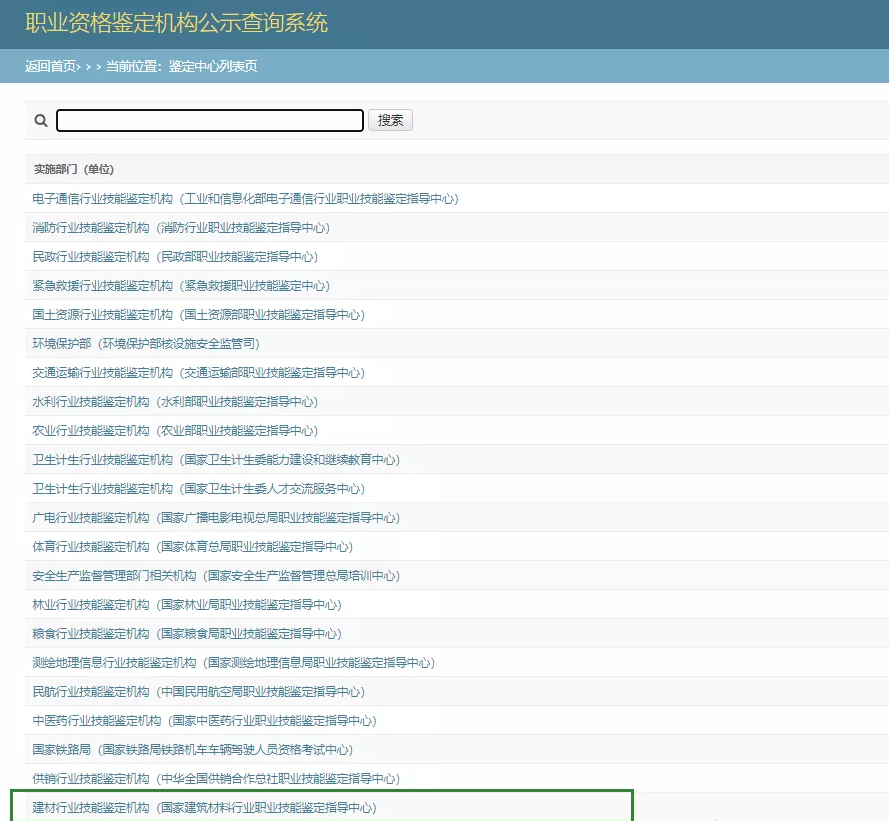Open 国土资源行业技能鉴定机构 link
Image resolution: width=889 pixels, height=821 pixels.
[198, 314]
